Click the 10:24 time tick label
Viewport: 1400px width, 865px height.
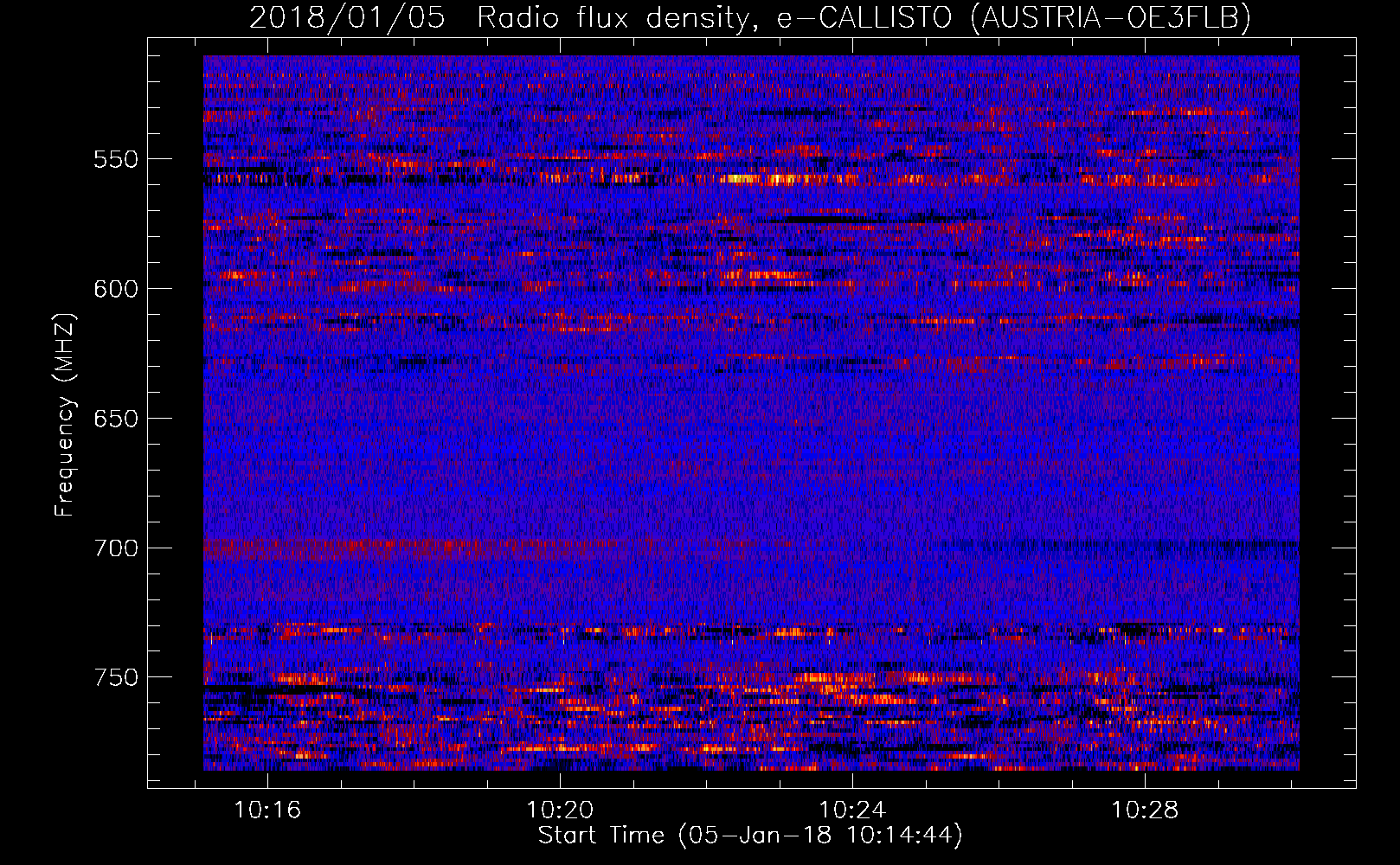tap(852, 810)
